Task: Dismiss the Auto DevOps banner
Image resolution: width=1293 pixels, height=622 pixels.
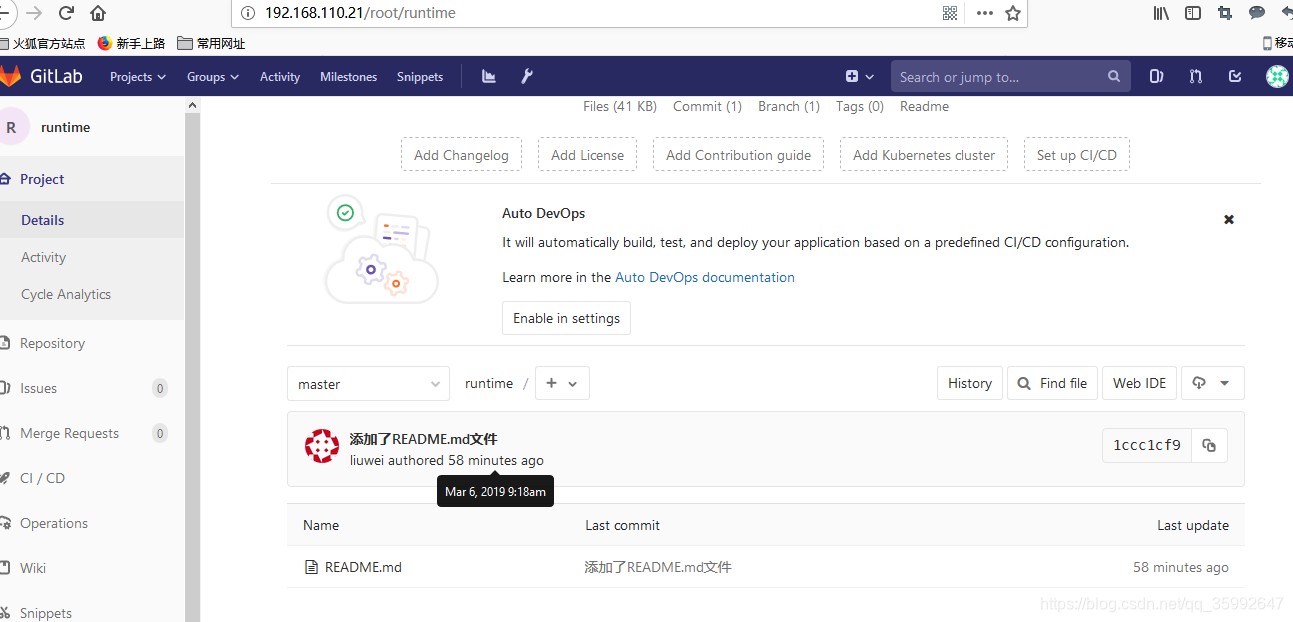Action: pos(1229,219)
